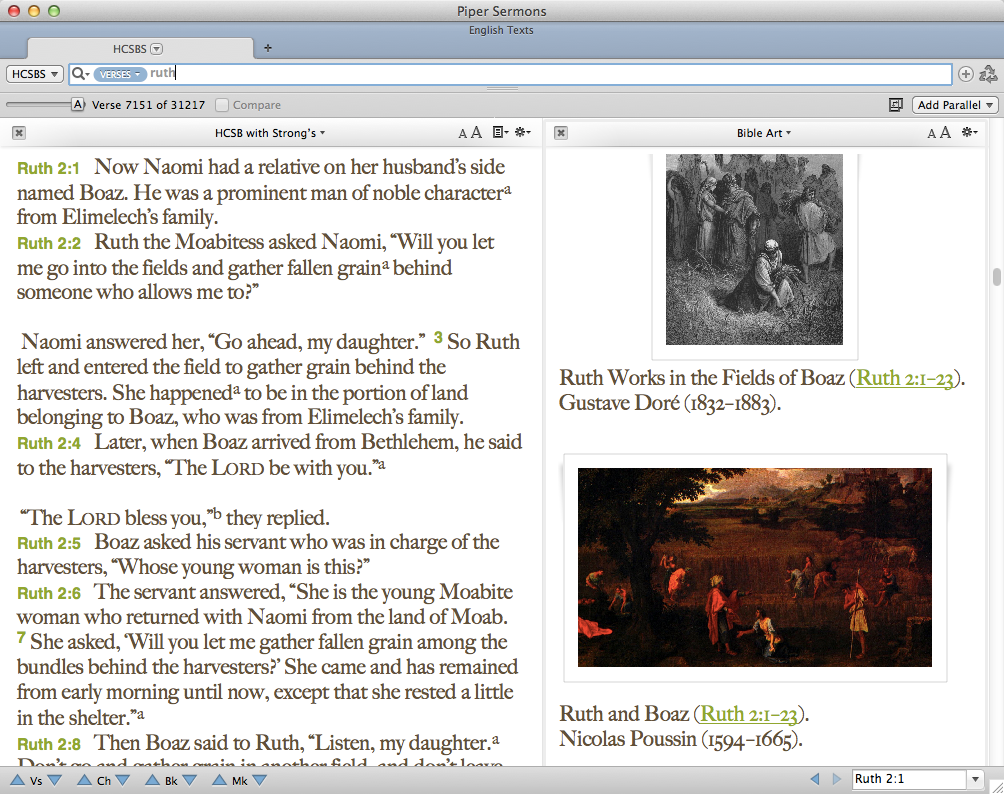Open text display options in HCSB pane
1004x794 pixels.
click(500, 133)
